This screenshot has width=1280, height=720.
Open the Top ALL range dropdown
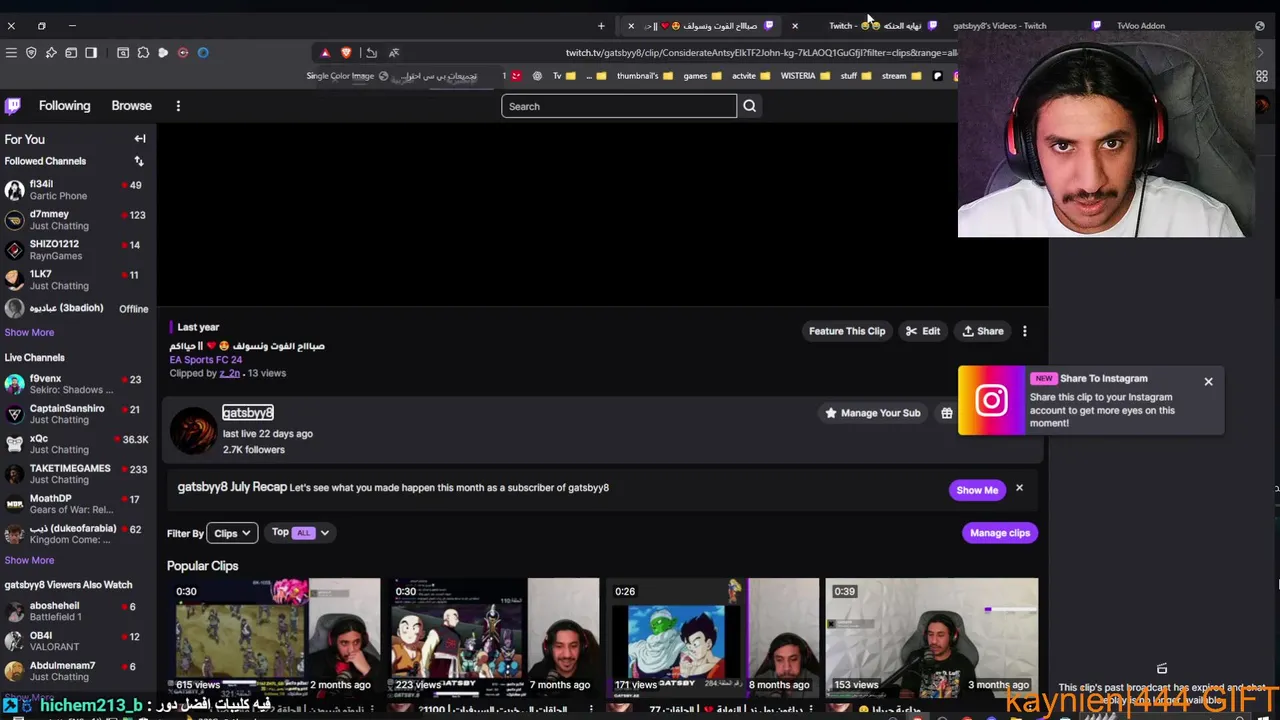click(300, 533)
